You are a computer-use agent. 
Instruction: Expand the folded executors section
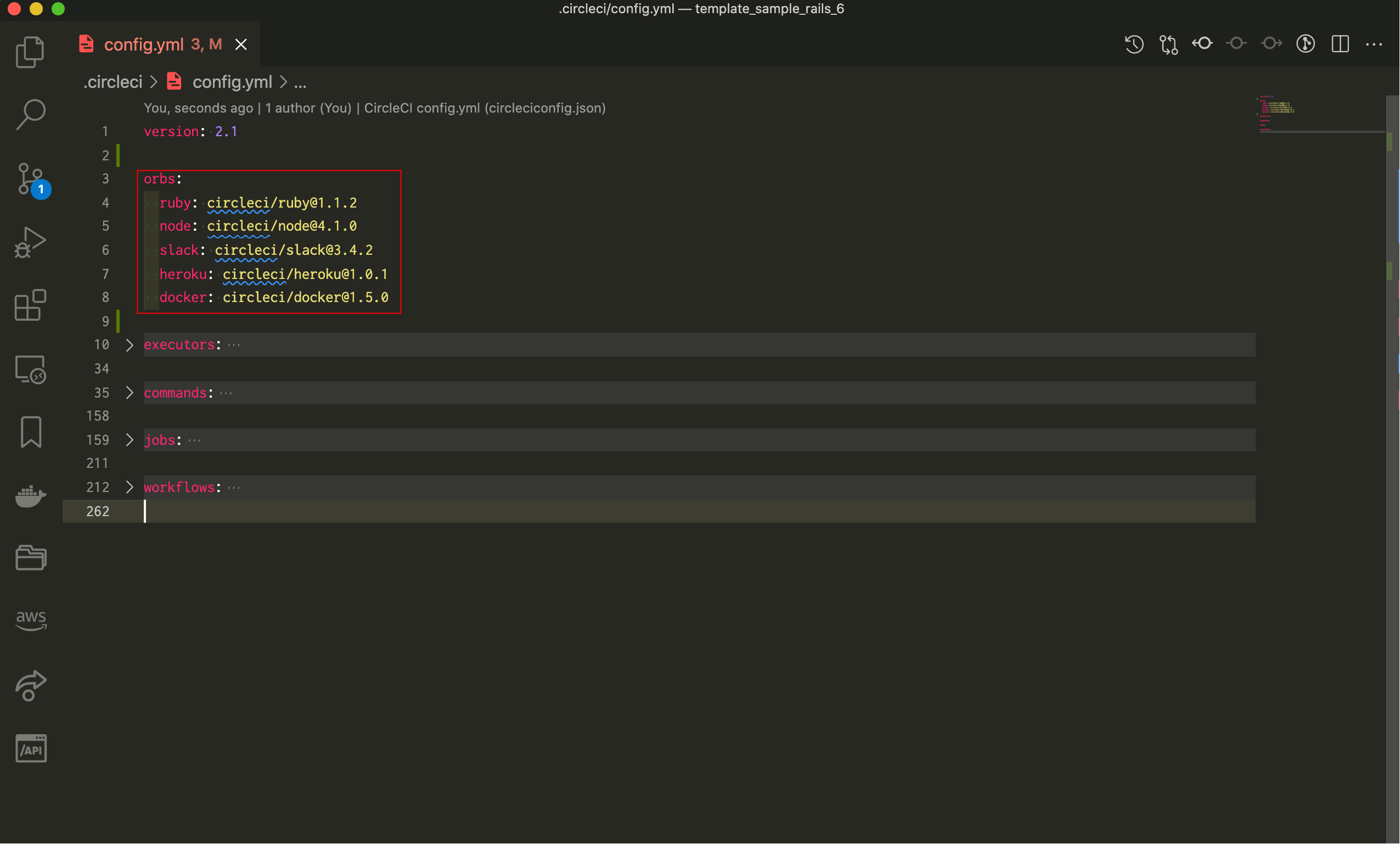coord(130,345)
